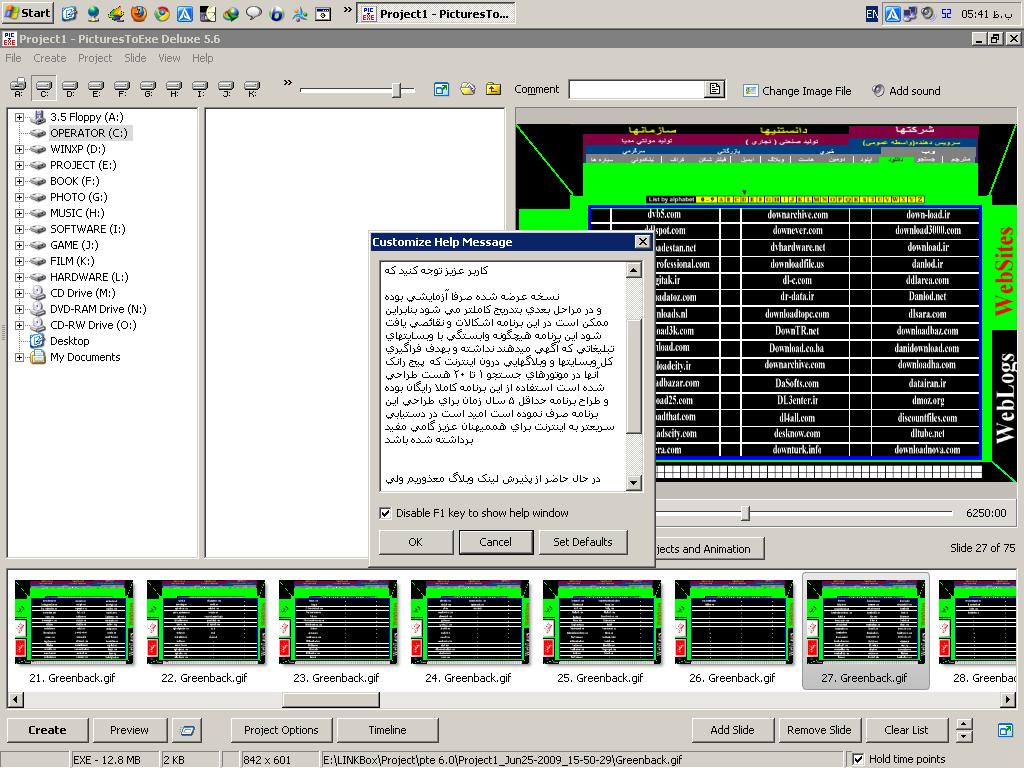Confirm help message with OK button

click(415, 542)
